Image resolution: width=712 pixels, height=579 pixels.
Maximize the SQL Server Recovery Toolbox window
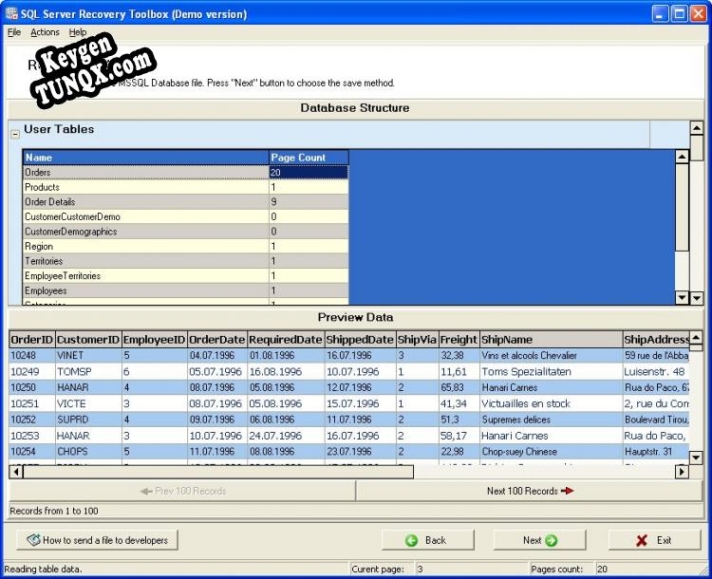click(x=679, y=14)
